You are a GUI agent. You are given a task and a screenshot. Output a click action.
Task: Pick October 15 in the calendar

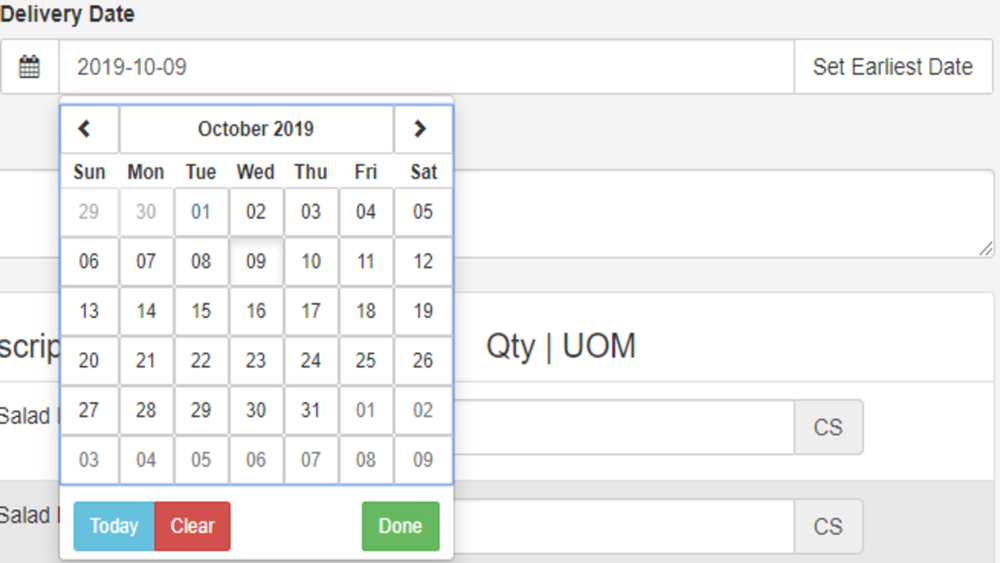pos(201,311)
